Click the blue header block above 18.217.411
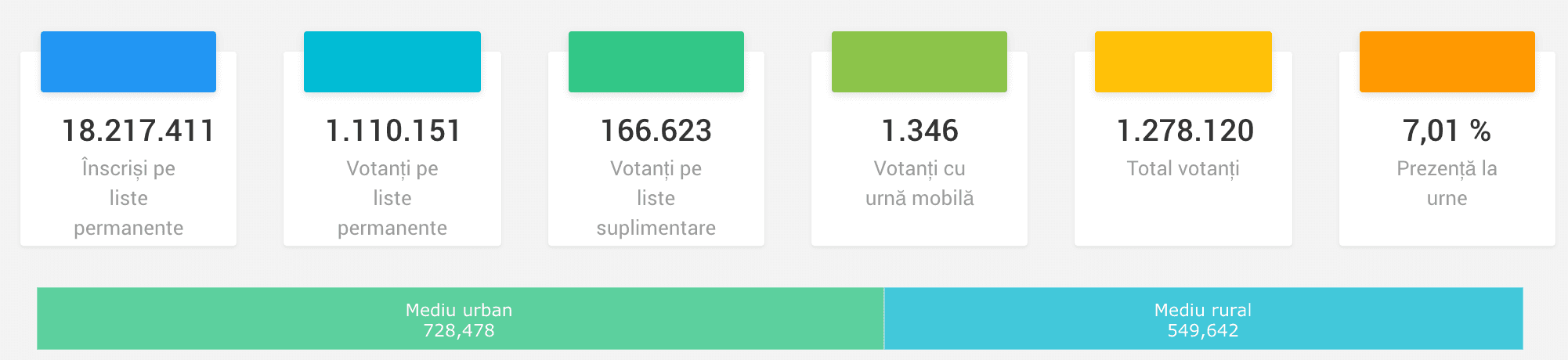 (128, 62)
